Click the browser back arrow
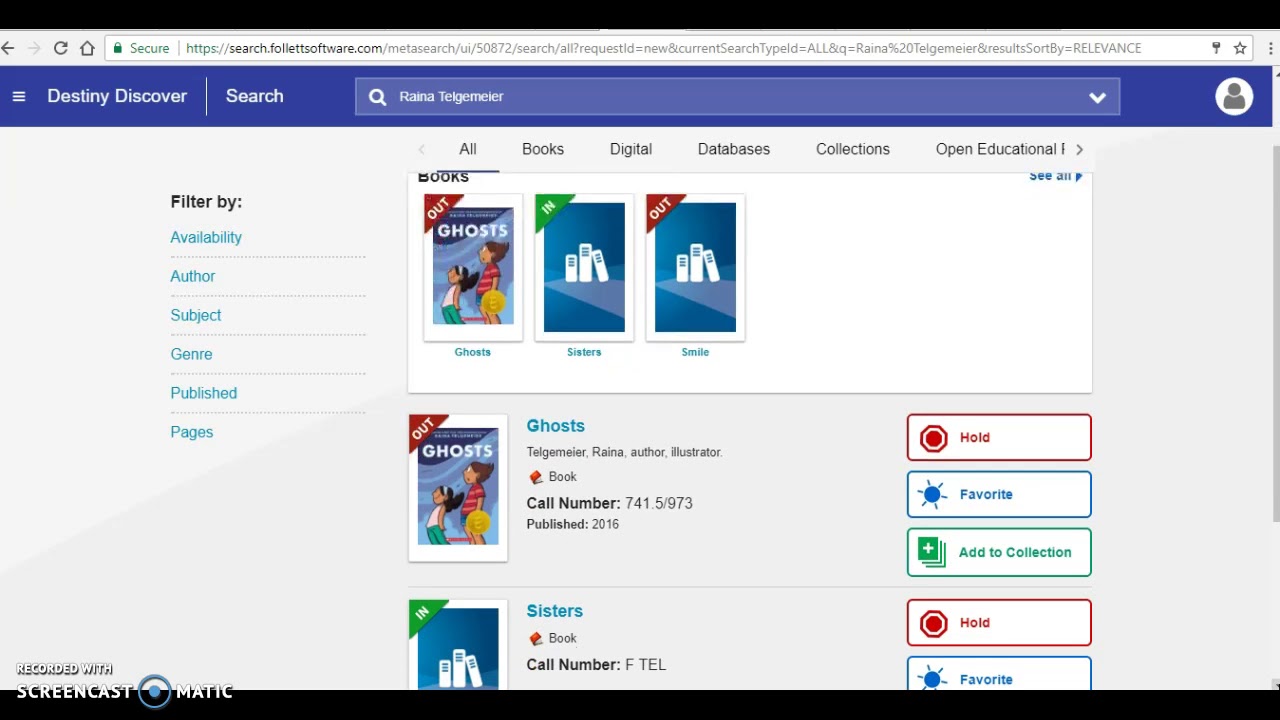The height and width of the screenshot is (720, 1280). [8, 48]
